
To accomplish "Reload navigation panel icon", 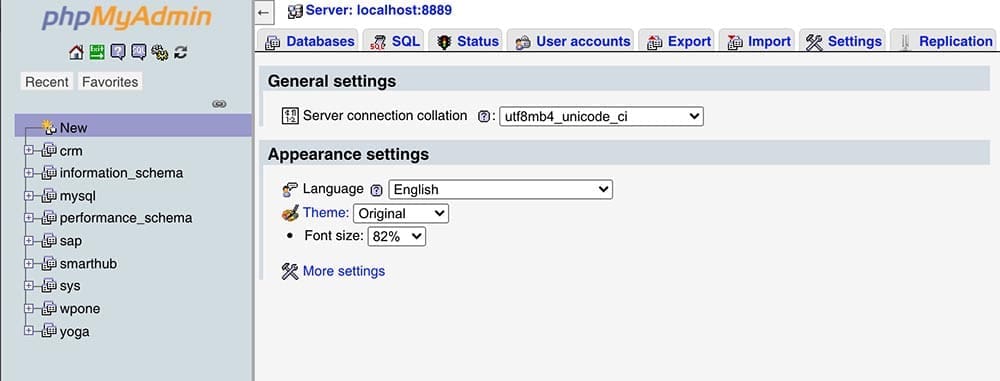I will click(180, 52).
